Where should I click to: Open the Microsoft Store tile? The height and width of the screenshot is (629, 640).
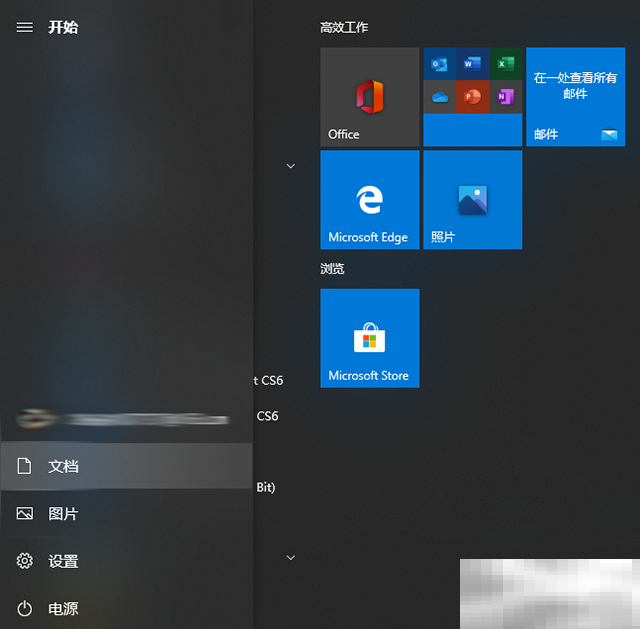370,338
